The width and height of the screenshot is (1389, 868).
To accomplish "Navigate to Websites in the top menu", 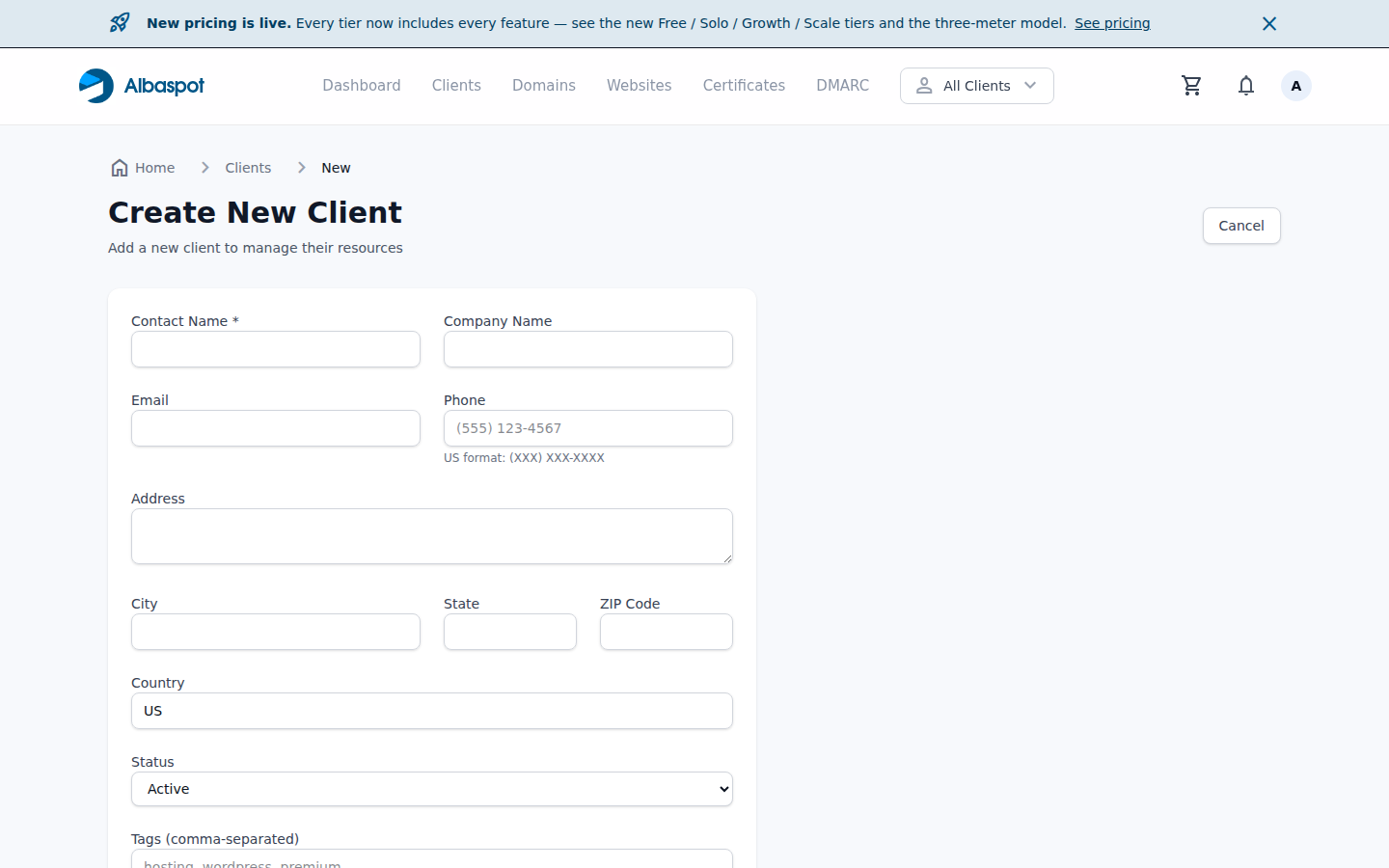I will [639, 86].
